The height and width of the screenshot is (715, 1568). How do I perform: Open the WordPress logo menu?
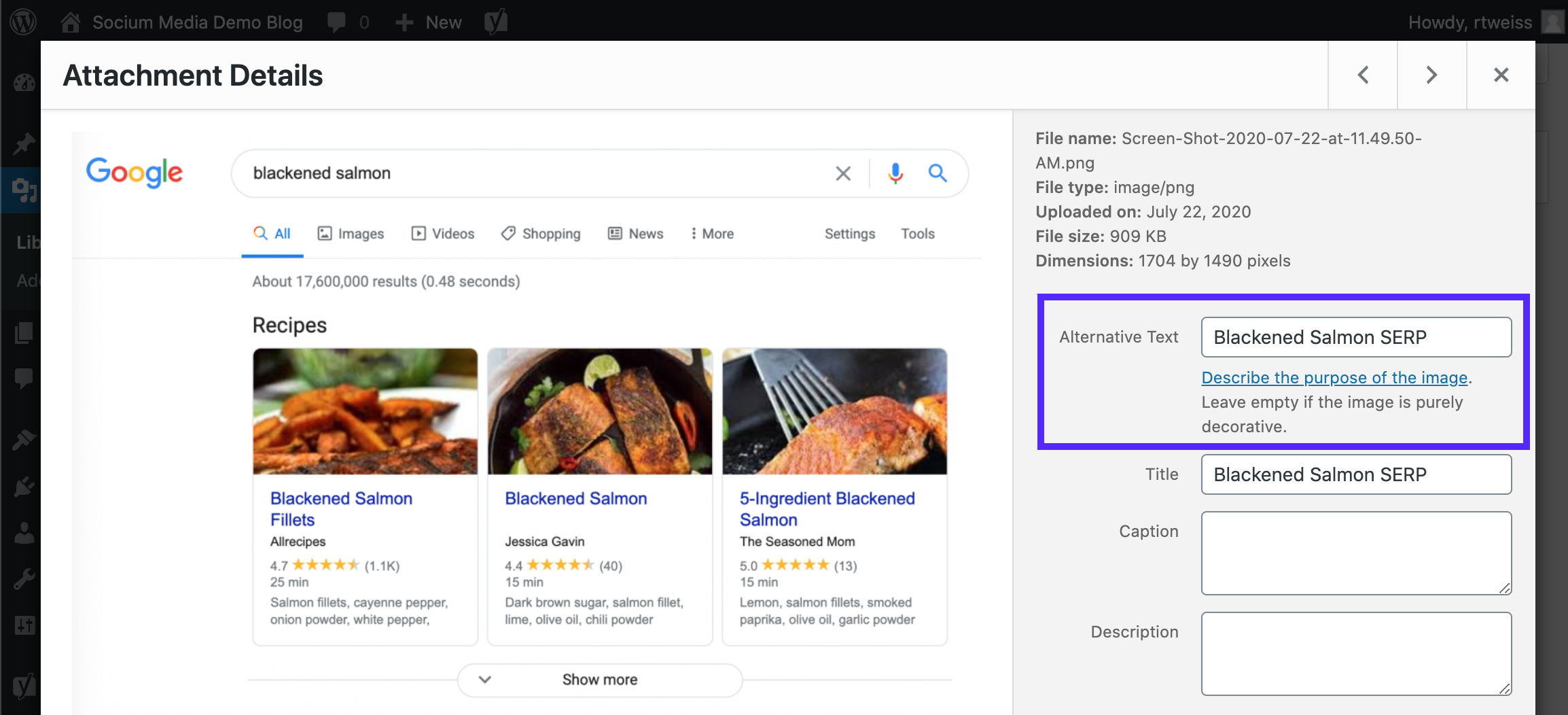point(24,22)
